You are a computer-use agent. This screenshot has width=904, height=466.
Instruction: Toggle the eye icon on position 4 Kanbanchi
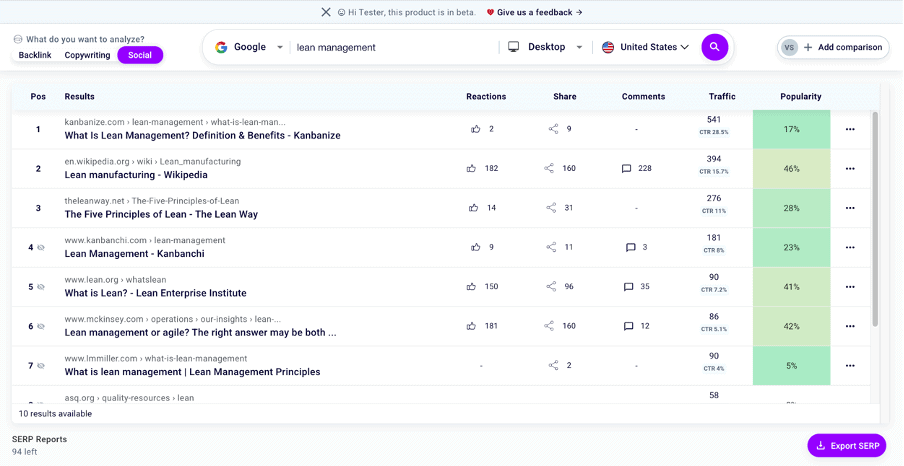[x=41, y=247]
